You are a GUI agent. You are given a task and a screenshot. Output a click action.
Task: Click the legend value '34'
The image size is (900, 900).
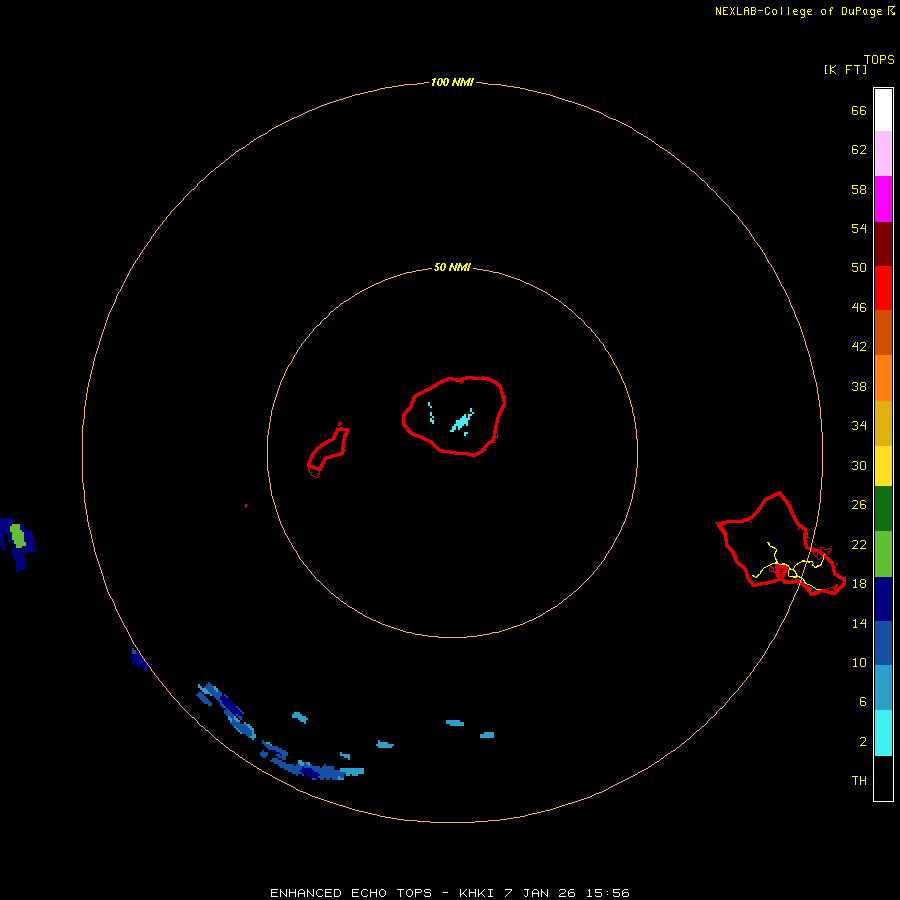coord(859,425)
